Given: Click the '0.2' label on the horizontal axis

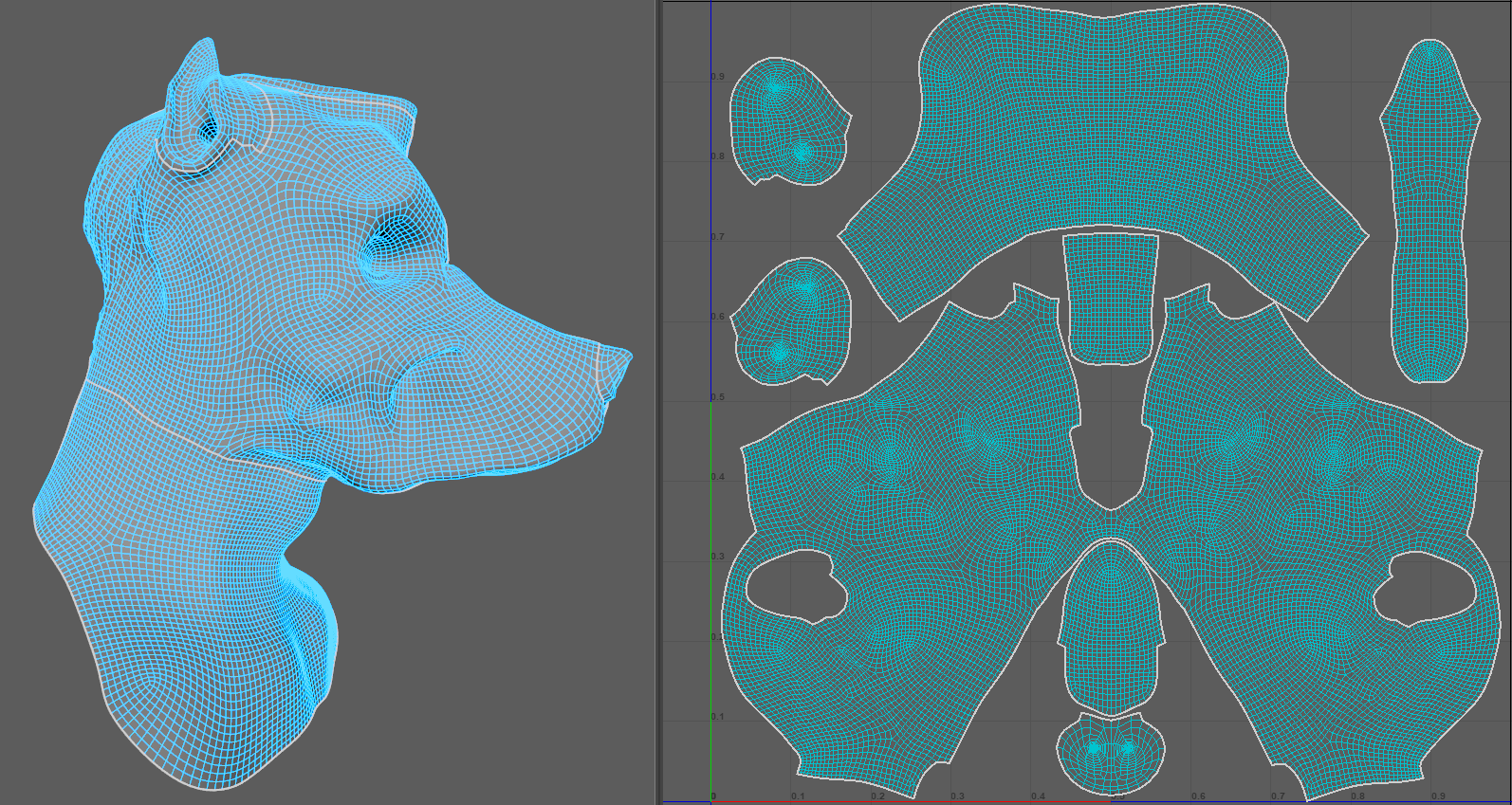Looking at the screenshot, I should pos(877,796).
